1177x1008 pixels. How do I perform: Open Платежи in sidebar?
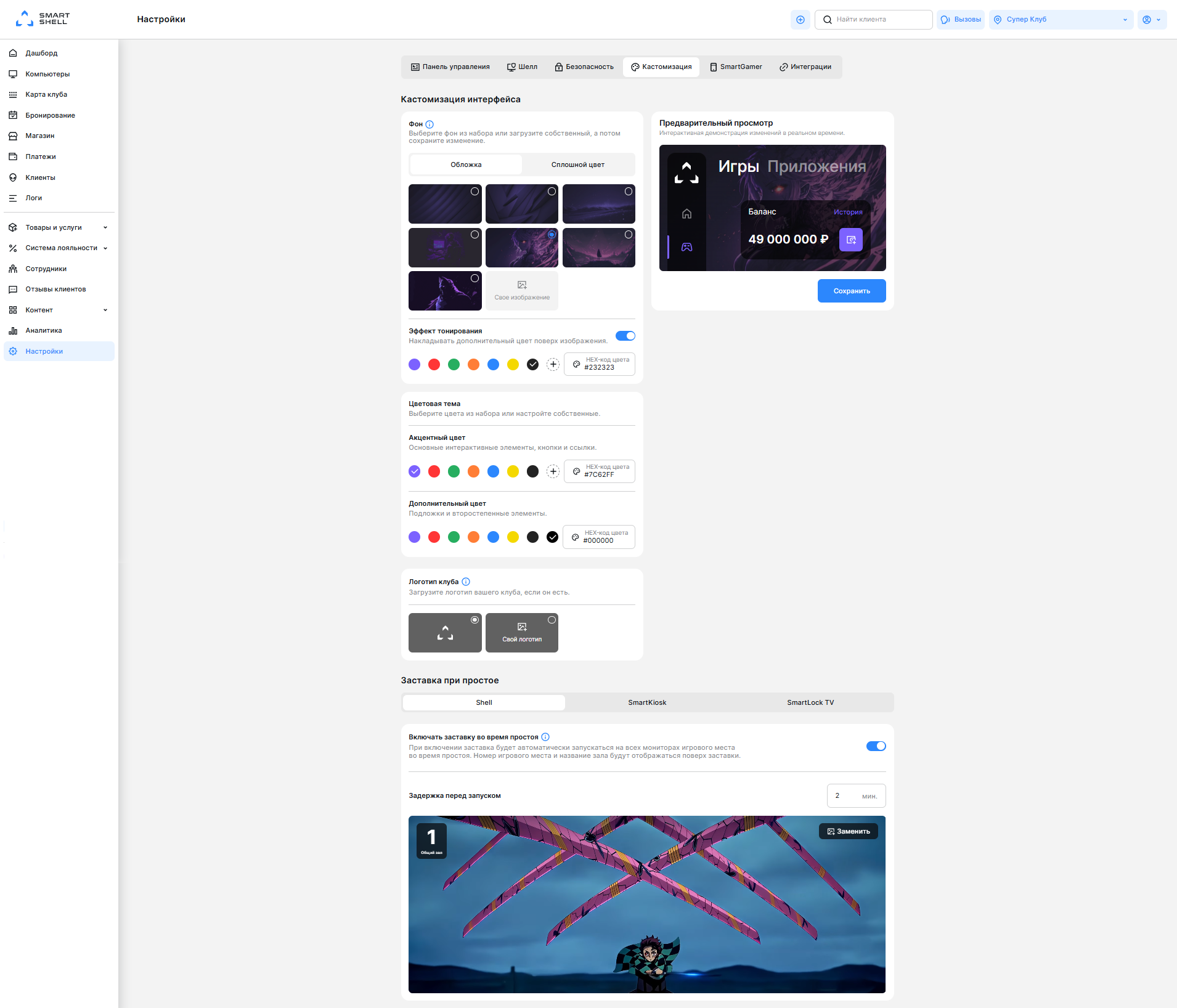click(59, 156)
